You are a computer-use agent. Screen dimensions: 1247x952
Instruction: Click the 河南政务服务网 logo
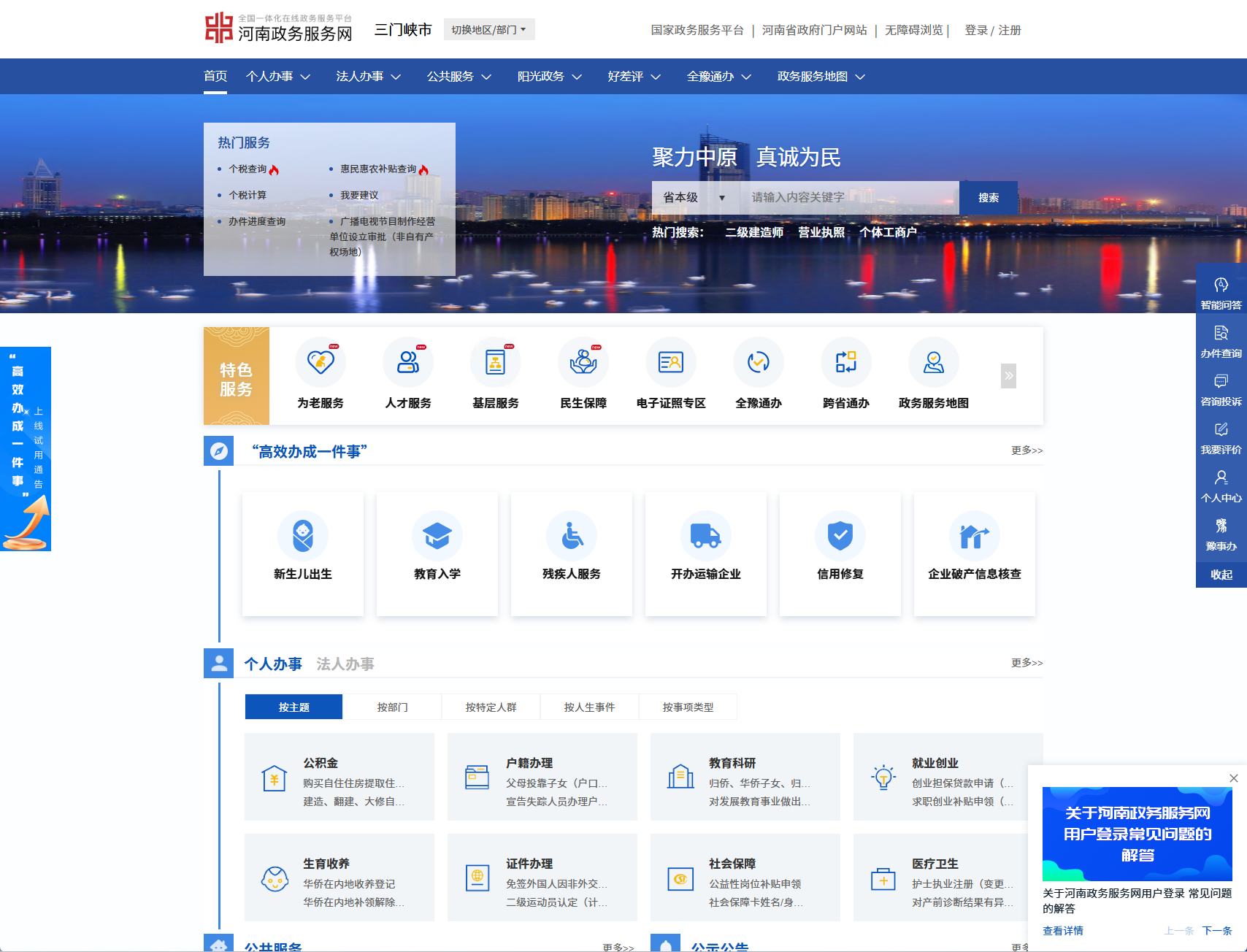coord(278,28)
